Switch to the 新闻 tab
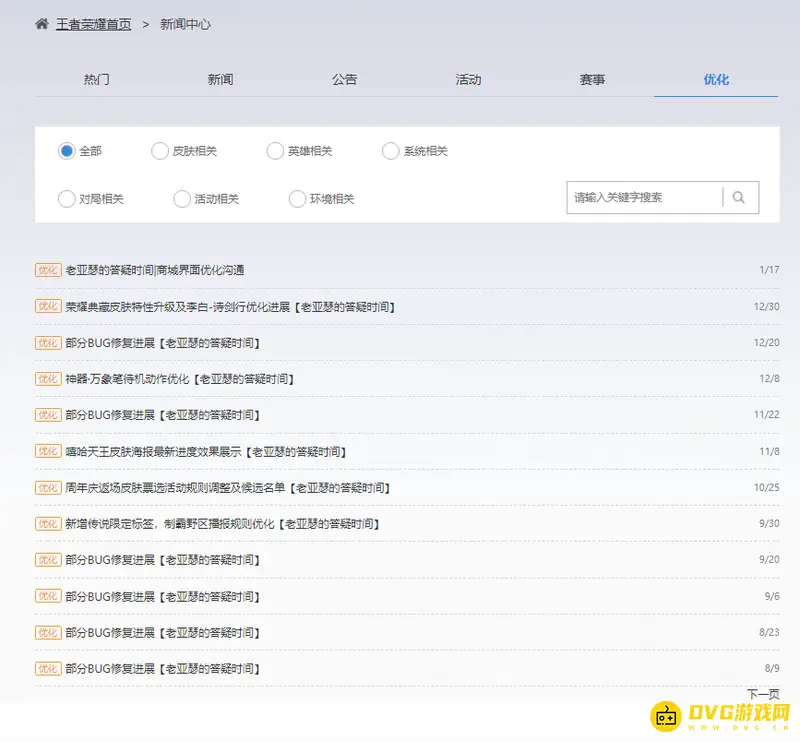Viewport: 800px width, 742px height. pos(220,79)
